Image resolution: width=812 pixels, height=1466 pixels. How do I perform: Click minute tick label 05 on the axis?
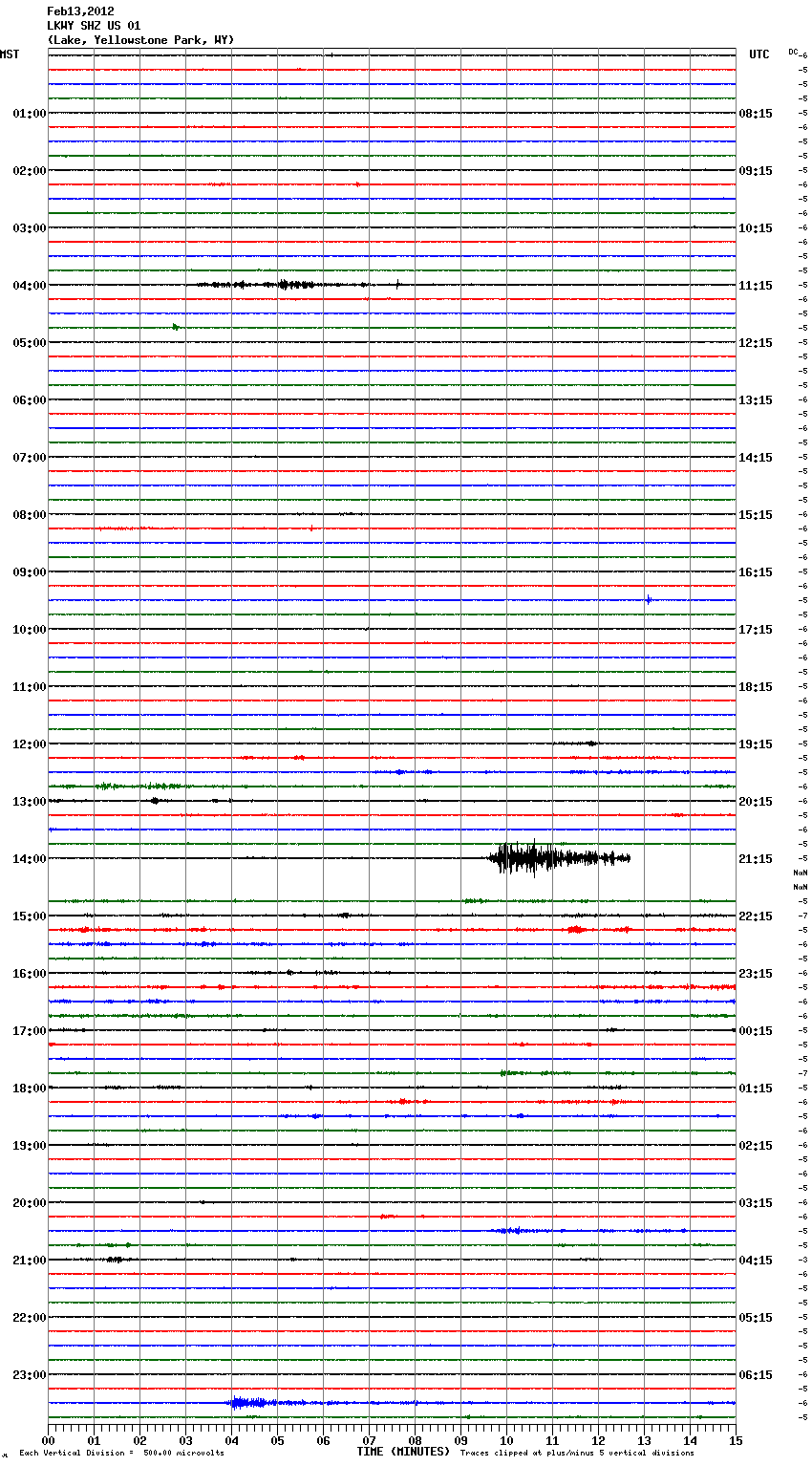[277, 1440]
